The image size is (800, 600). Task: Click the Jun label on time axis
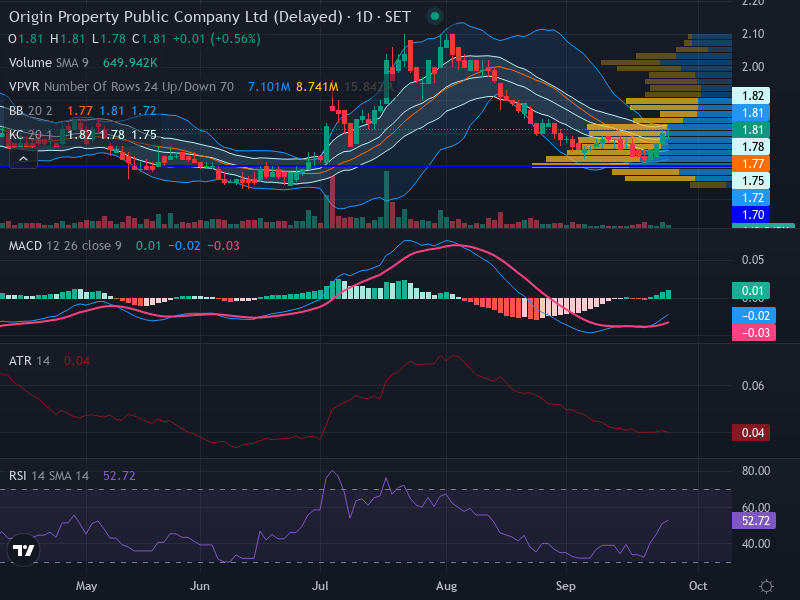pos(200,586)
